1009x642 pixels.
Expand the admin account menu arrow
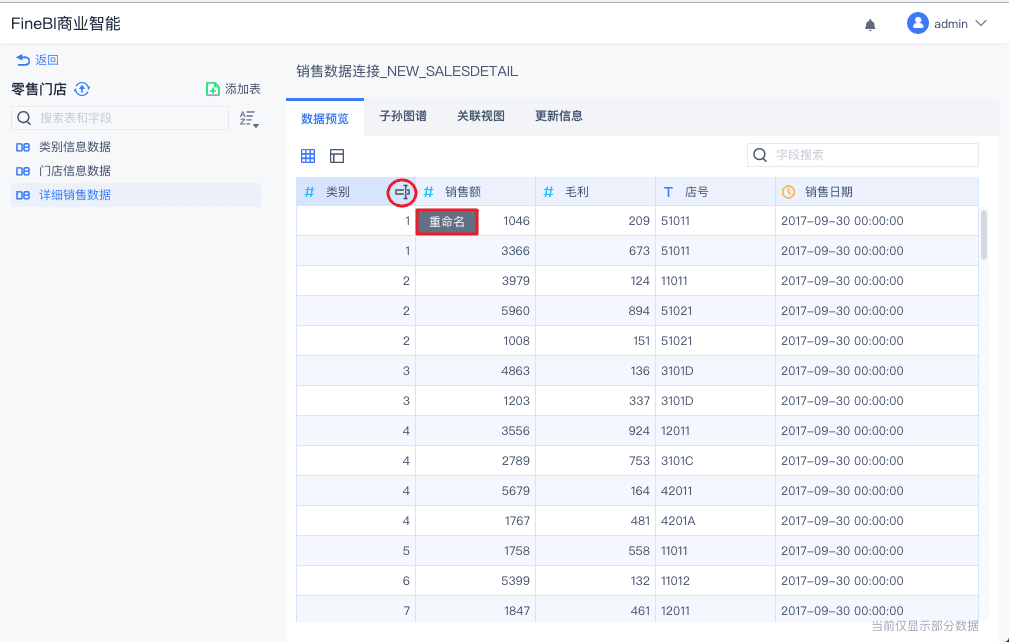981,23
